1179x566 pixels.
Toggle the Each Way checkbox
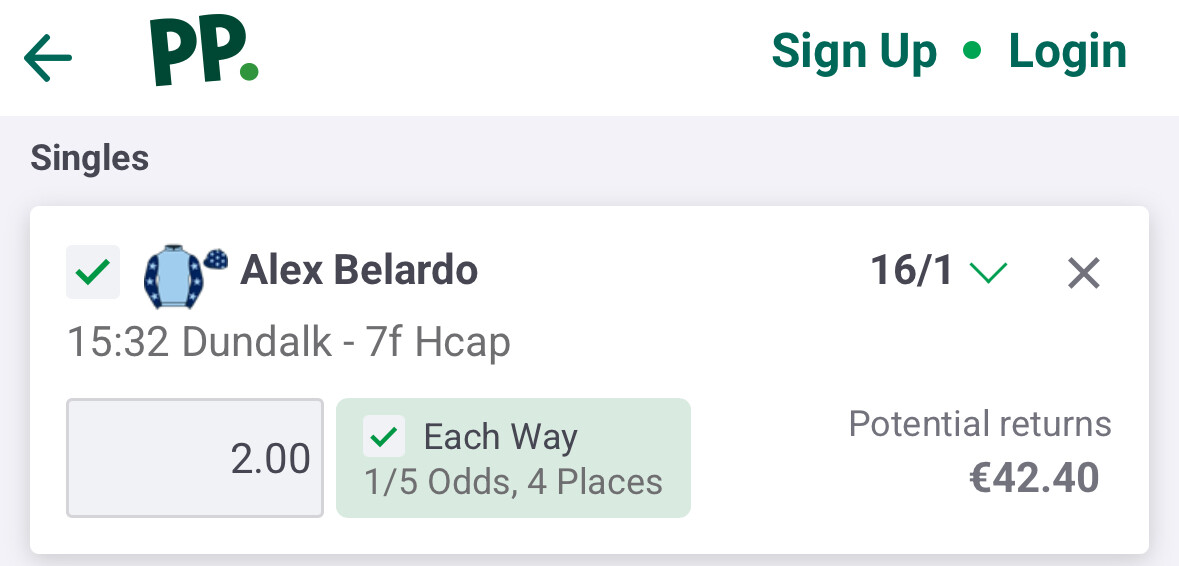[385, 437]
